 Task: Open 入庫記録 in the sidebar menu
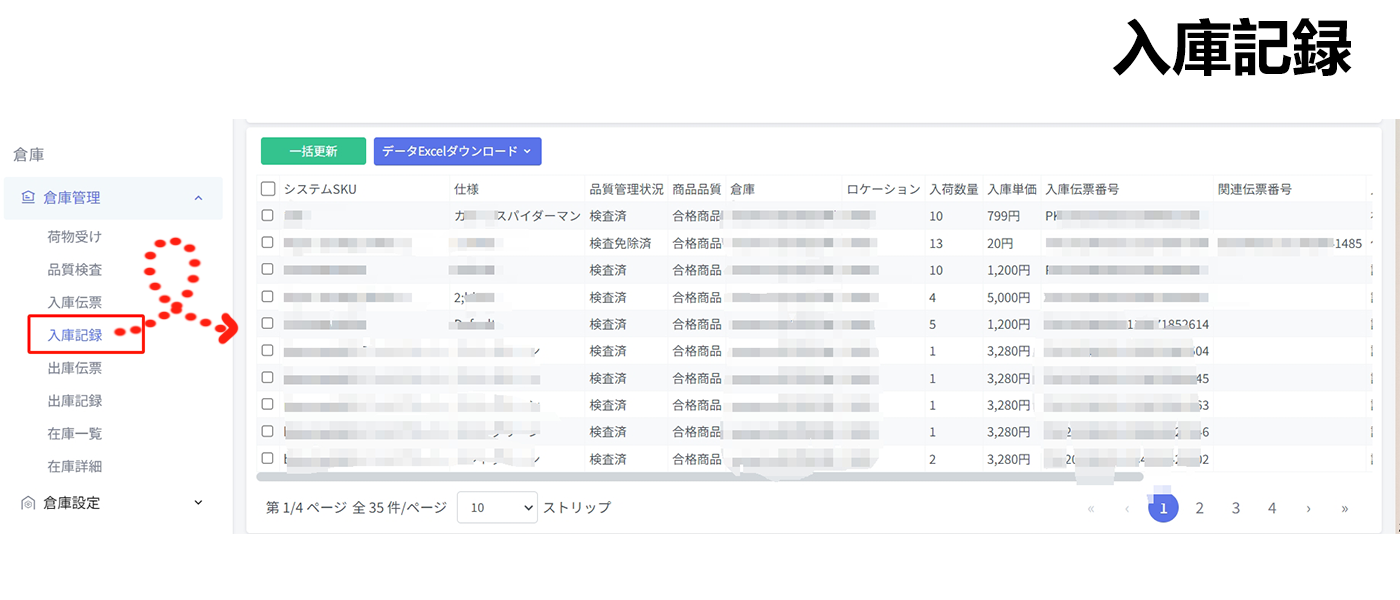(x=75, y=335)
